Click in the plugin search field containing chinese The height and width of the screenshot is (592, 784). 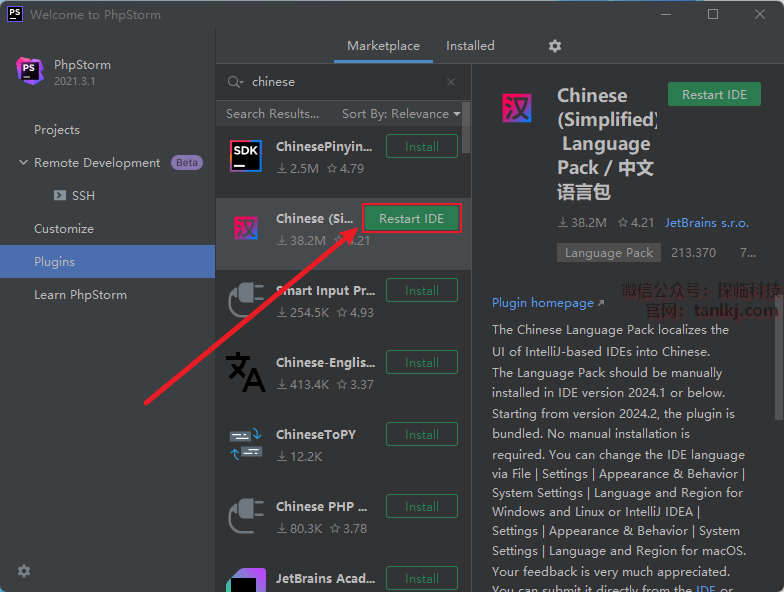point(345,82)
